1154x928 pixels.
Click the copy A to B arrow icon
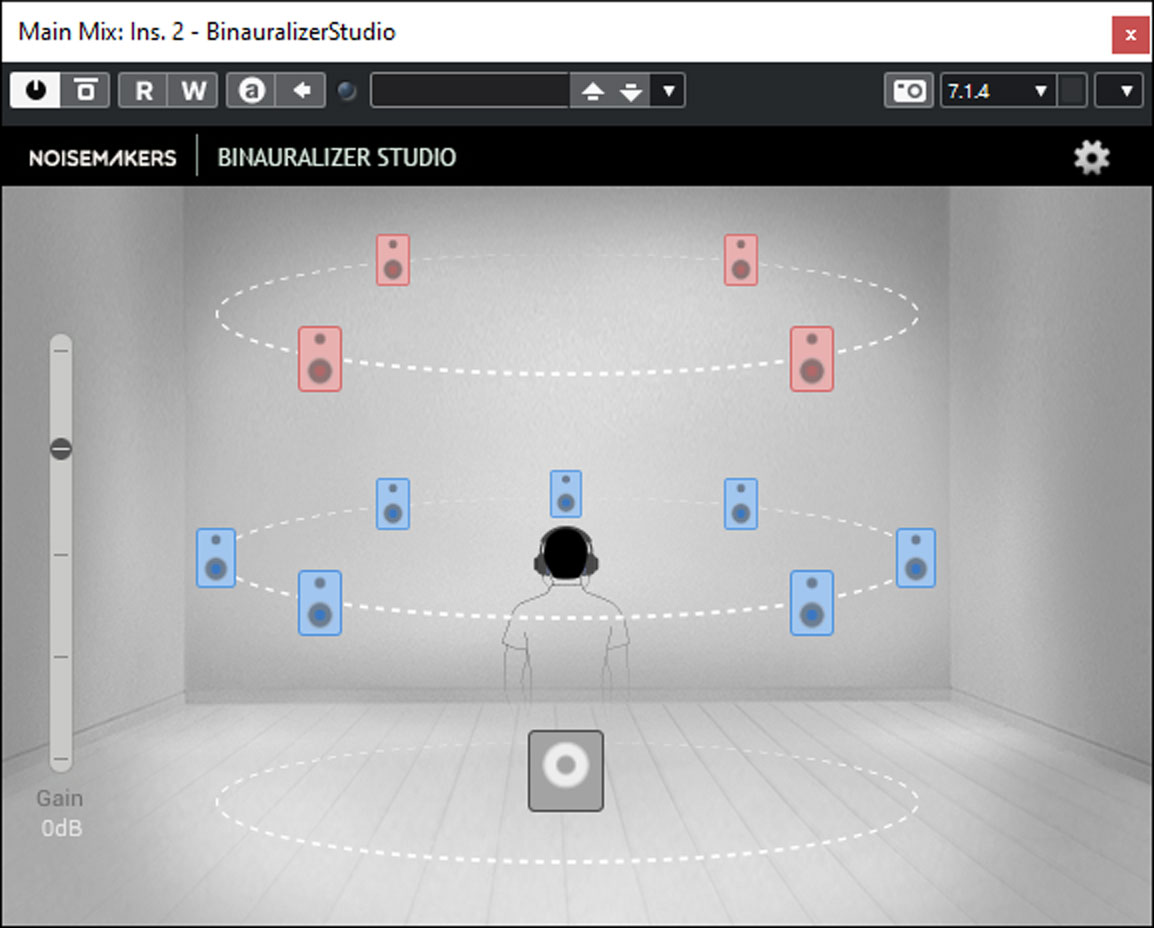(301, 91)
